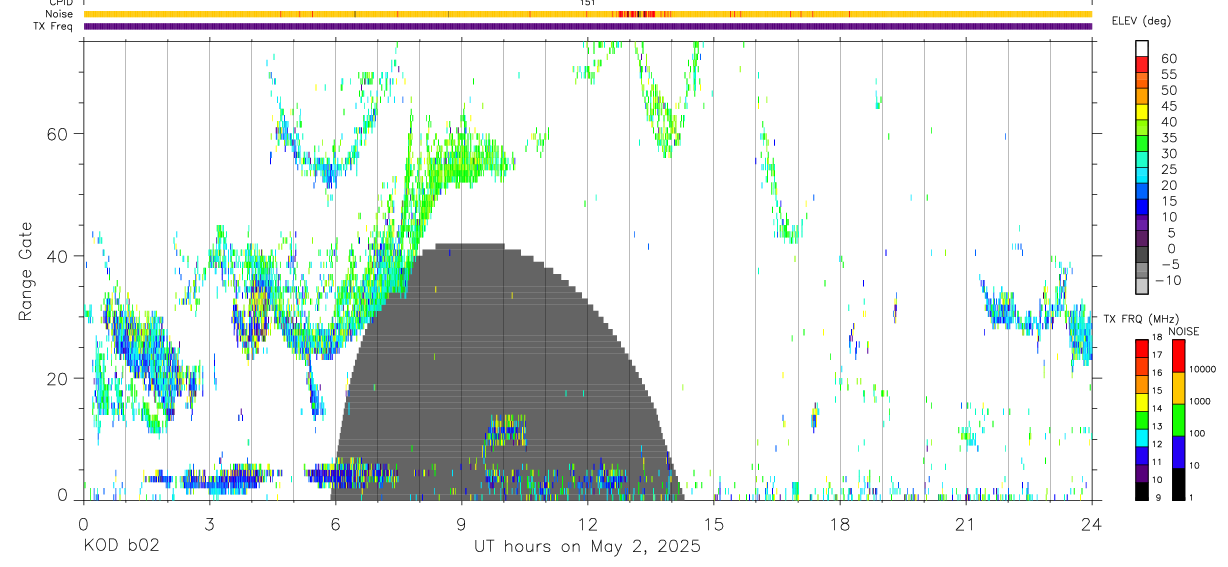Select the yellow 40–45 swatch on the ELEV colorbar
The height and width of the screenshot is (567, 1228).
(x=1141, y=112)
